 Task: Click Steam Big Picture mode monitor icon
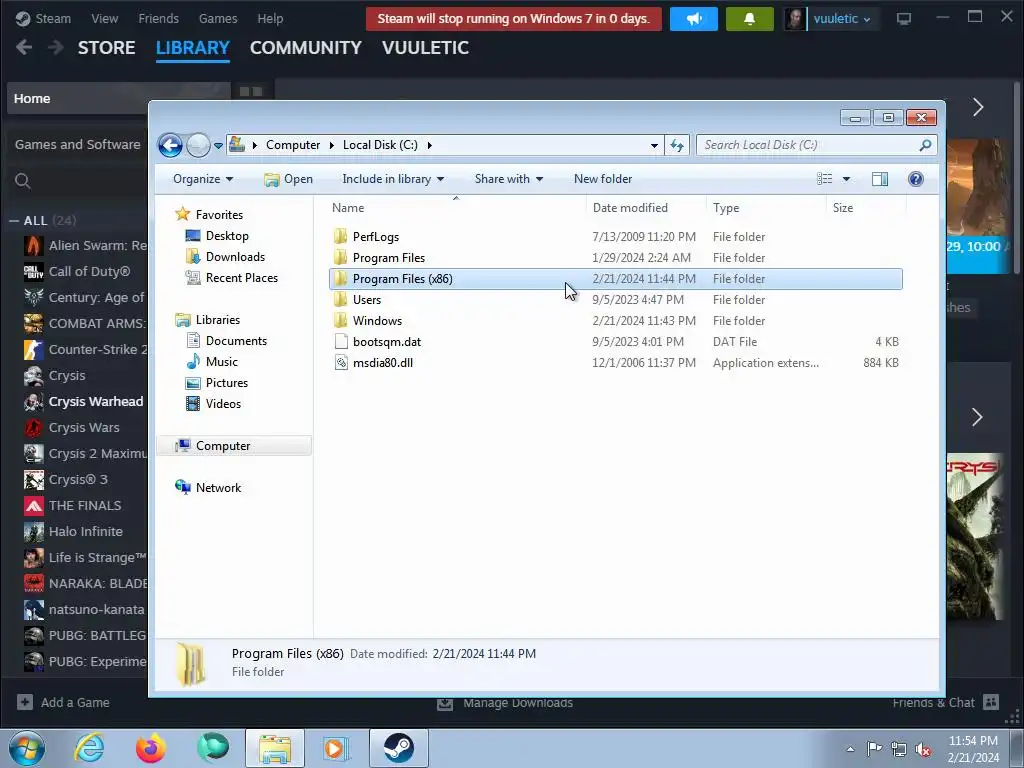[x=904, y=19]
